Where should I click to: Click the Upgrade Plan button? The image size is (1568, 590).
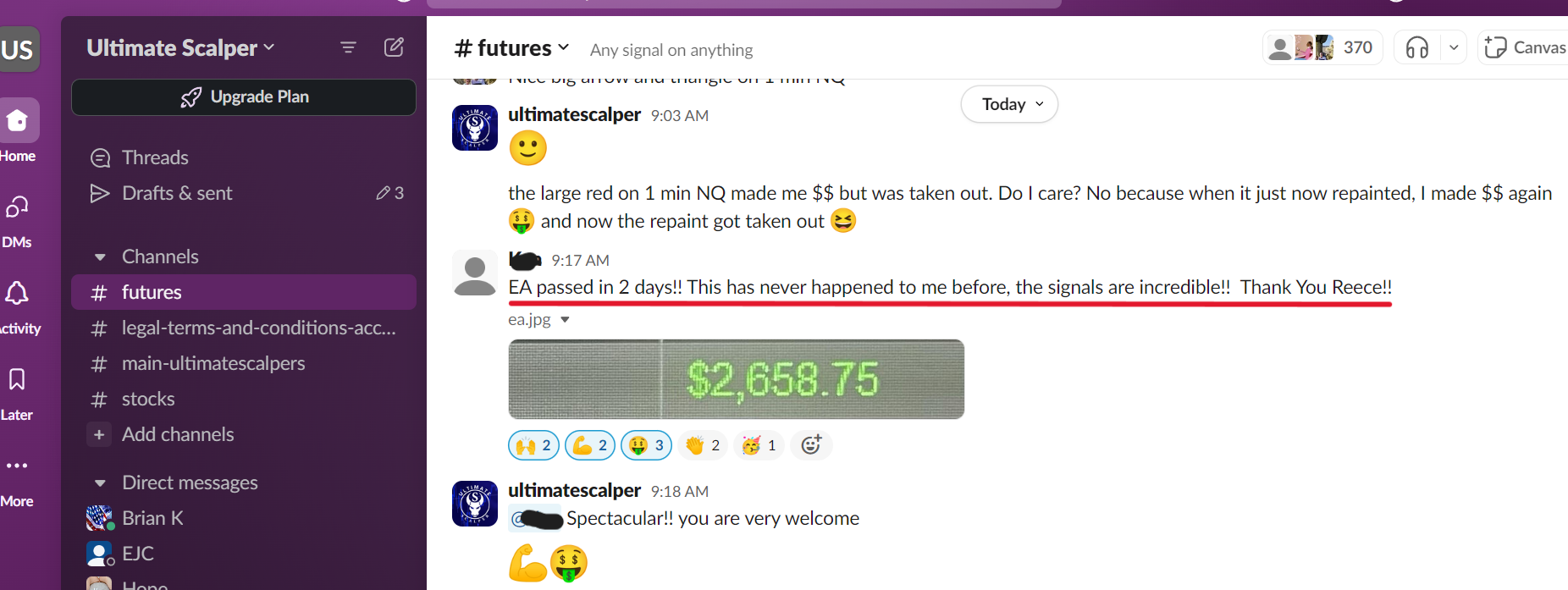[x=244, y=97]
